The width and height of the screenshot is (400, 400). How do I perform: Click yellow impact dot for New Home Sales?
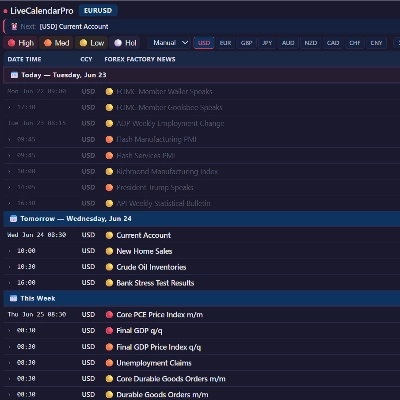109,251
